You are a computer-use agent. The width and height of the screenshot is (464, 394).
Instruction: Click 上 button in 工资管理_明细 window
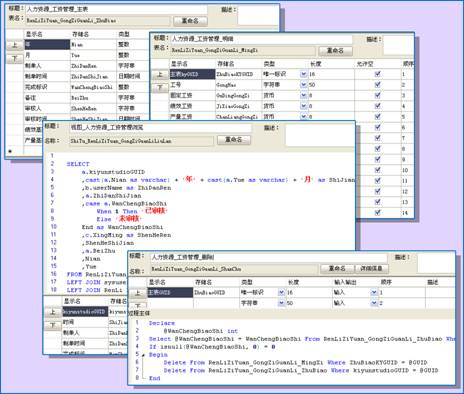click(160, 75)
